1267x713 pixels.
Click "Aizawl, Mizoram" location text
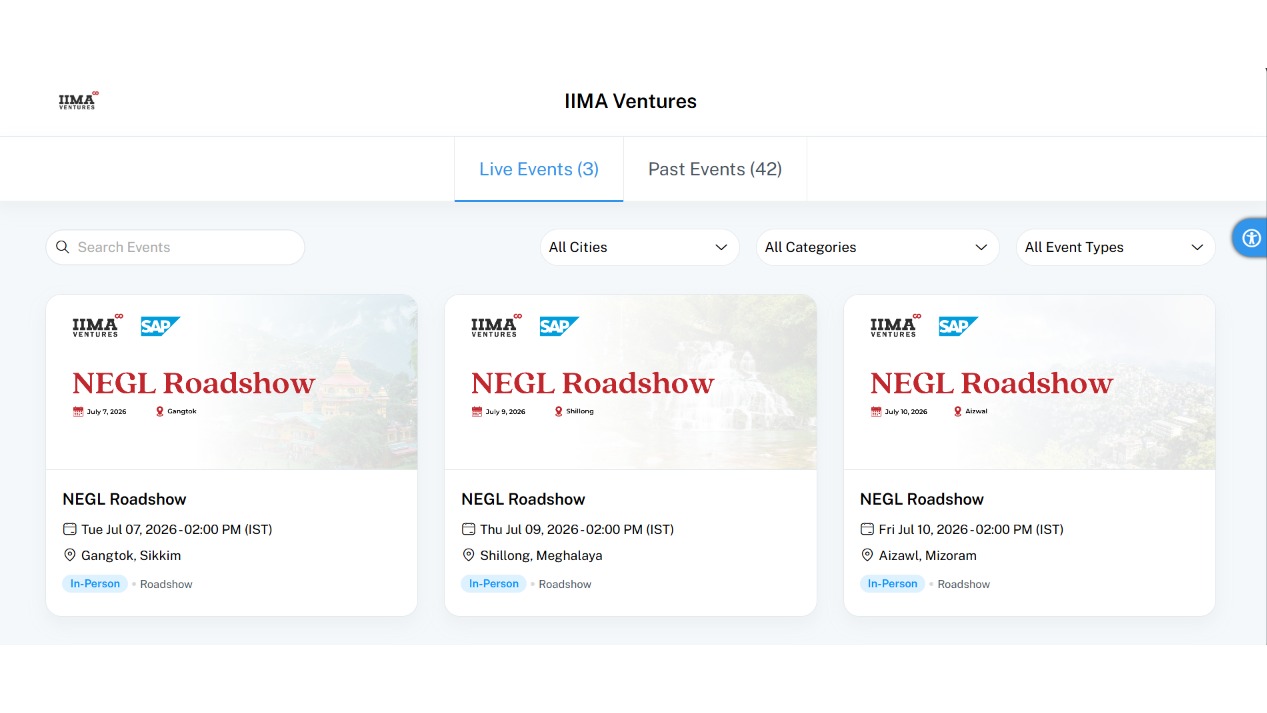click(928, 555)
